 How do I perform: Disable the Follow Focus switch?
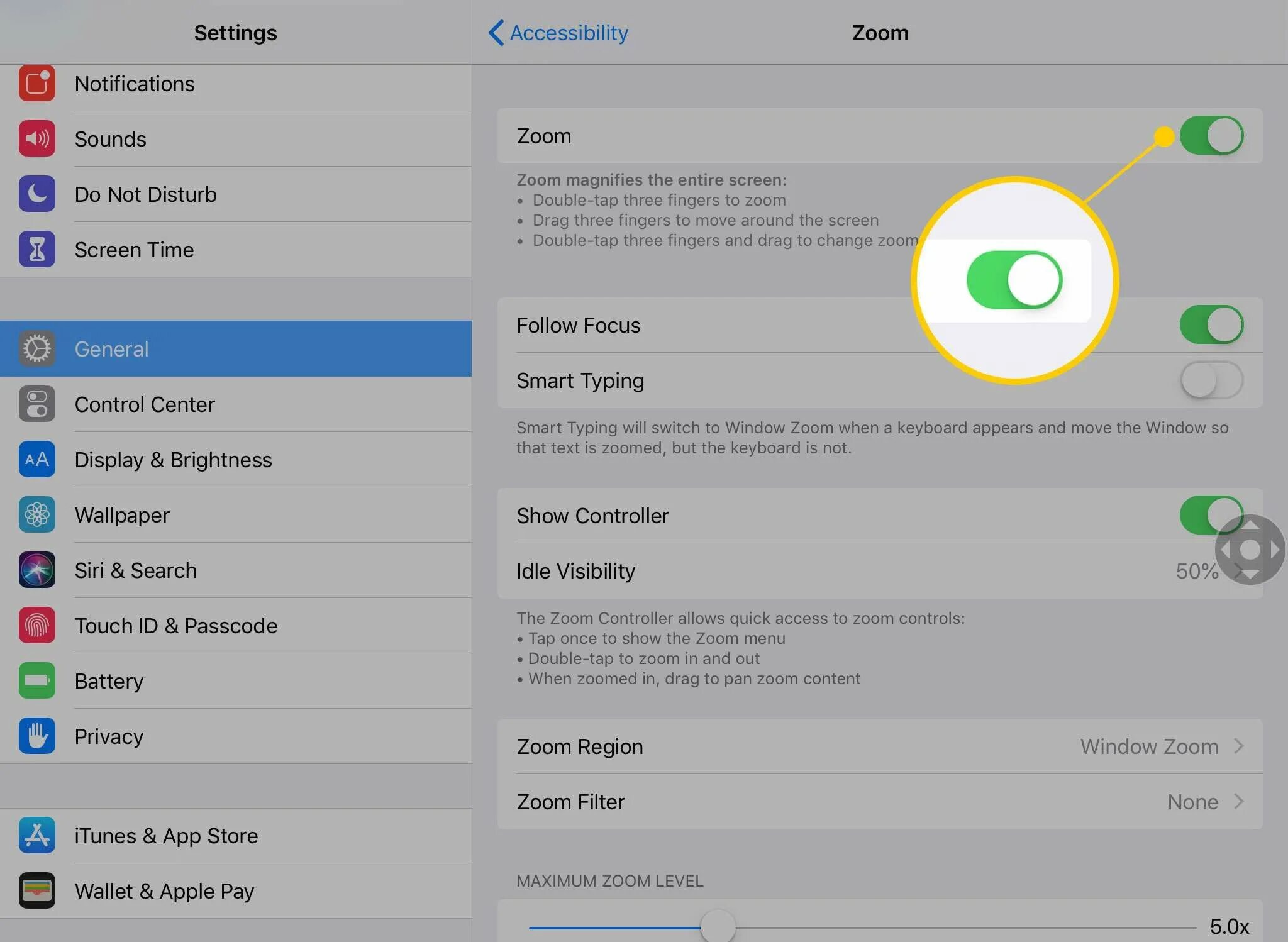pyautogui.click(x=1211, y=325)
